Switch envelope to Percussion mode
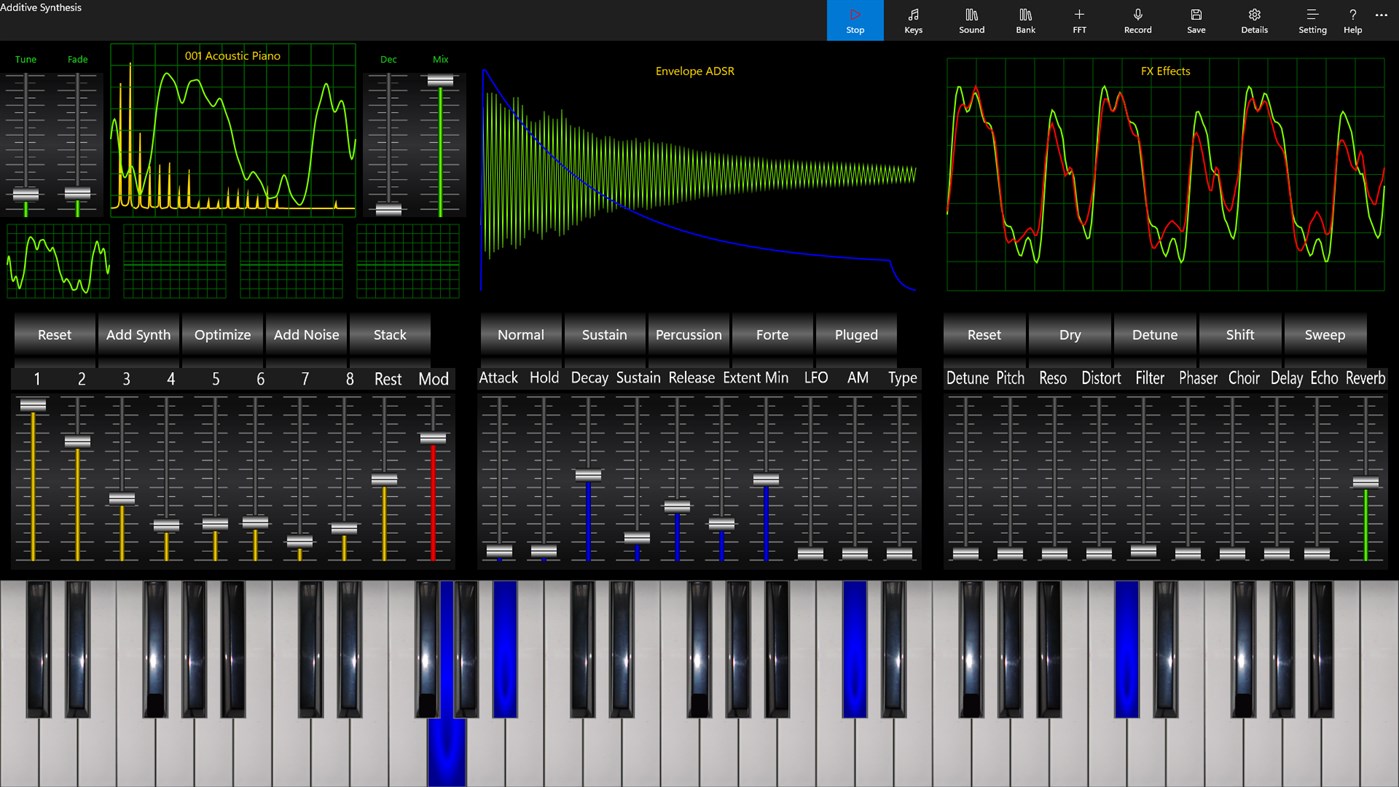 click(688, 334)
